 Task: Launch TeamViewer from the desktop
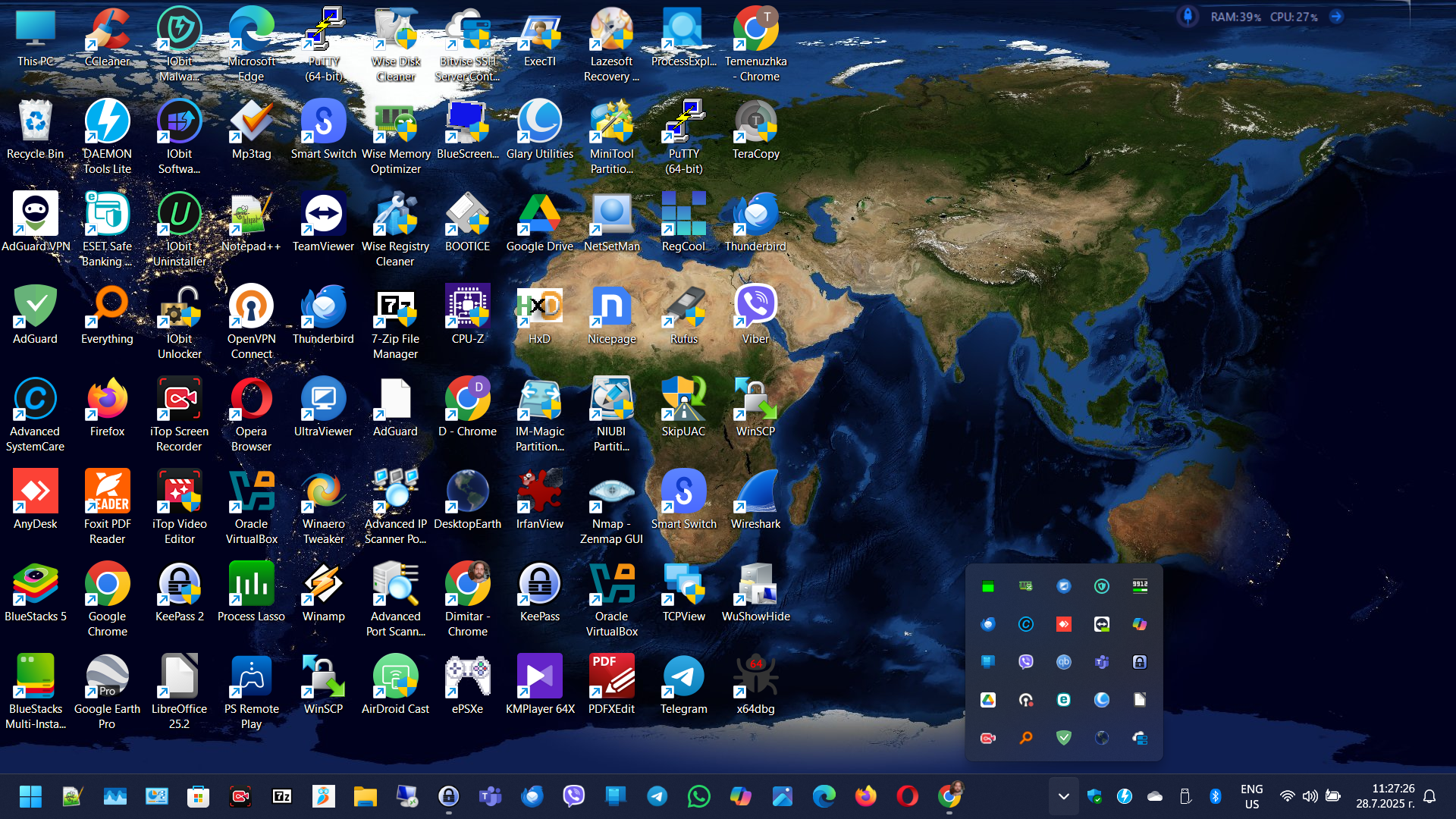point(323,223)
